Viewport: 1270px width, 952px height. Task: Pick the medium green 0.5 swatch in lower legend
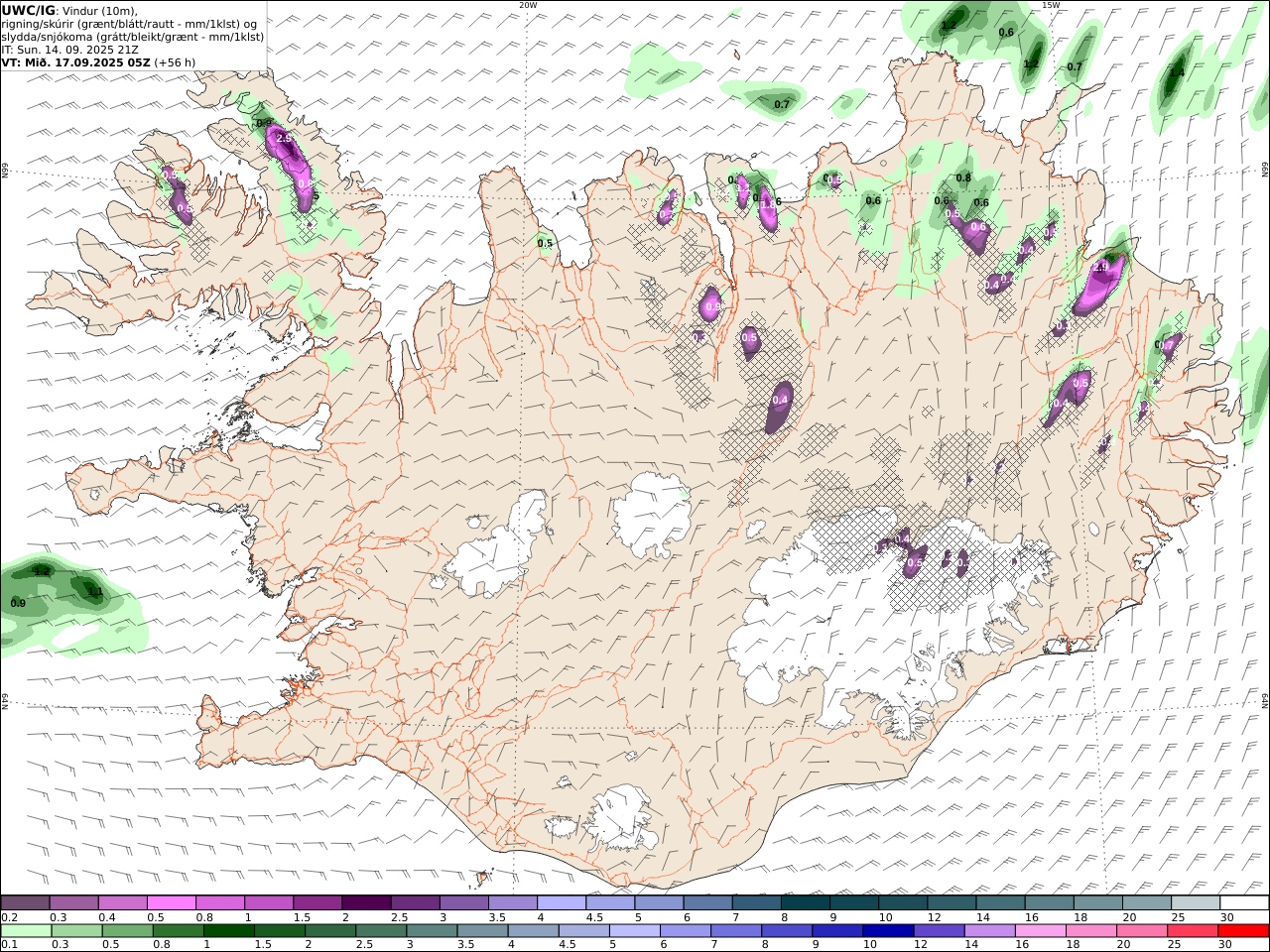pyautogui.click(x=127, y=931)
